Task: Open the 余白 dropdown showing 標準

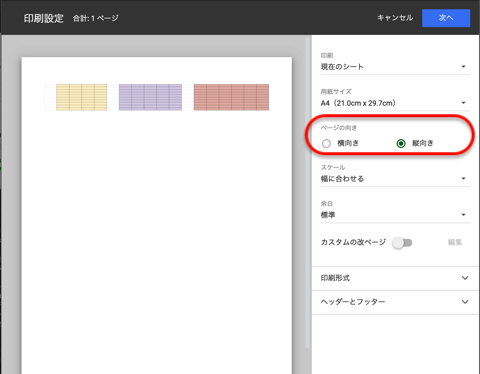Action: [395, 215]
